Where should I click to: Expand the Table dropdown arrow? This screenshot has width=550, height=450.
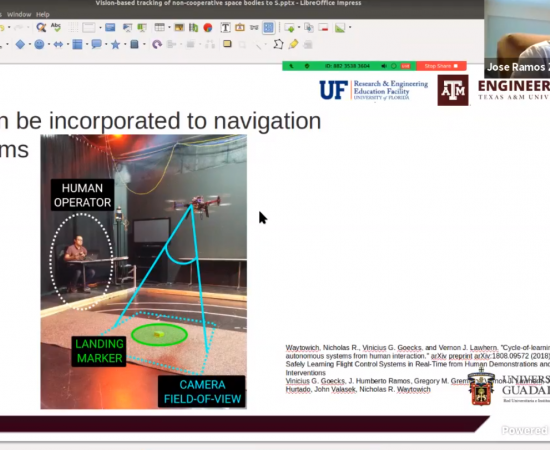point(169,27)
